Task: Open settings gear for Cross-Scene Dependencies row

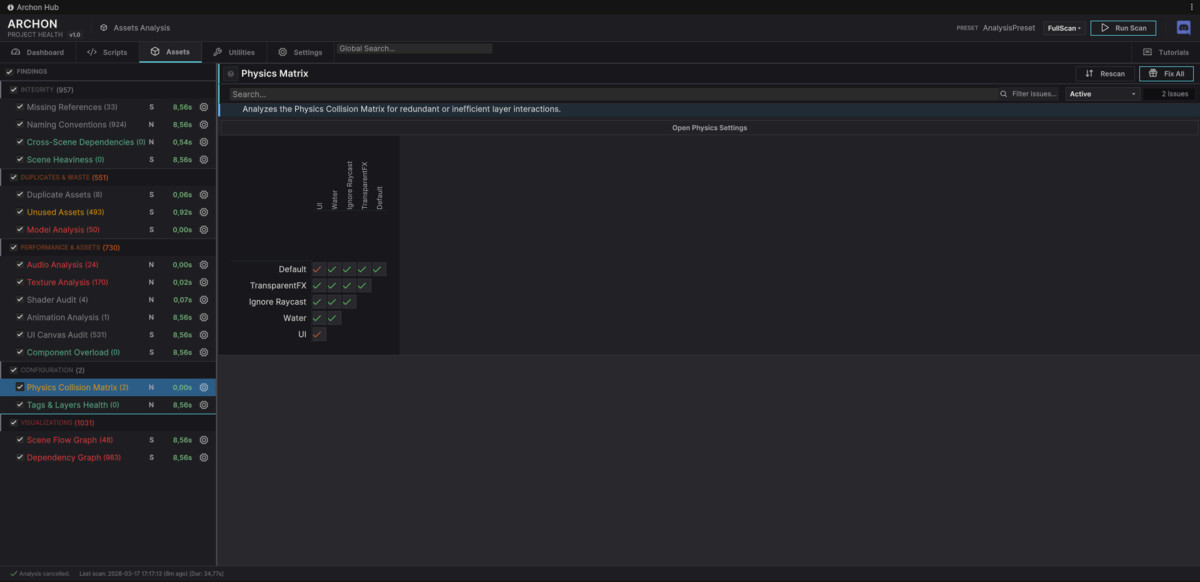Action: click(x=203, y=142)
